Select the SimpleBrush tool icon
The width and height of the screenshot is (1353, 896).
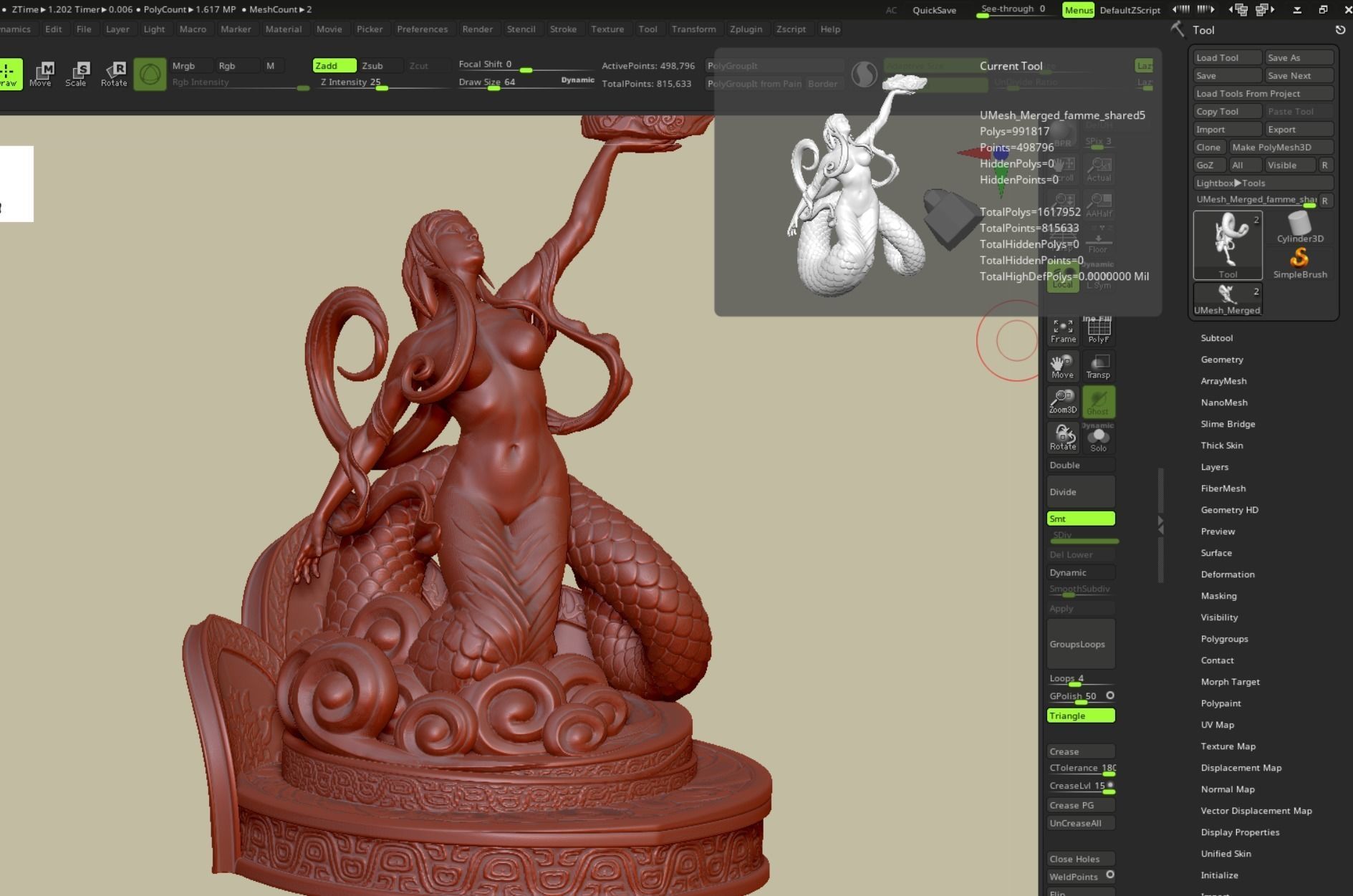pos(1300,263)
